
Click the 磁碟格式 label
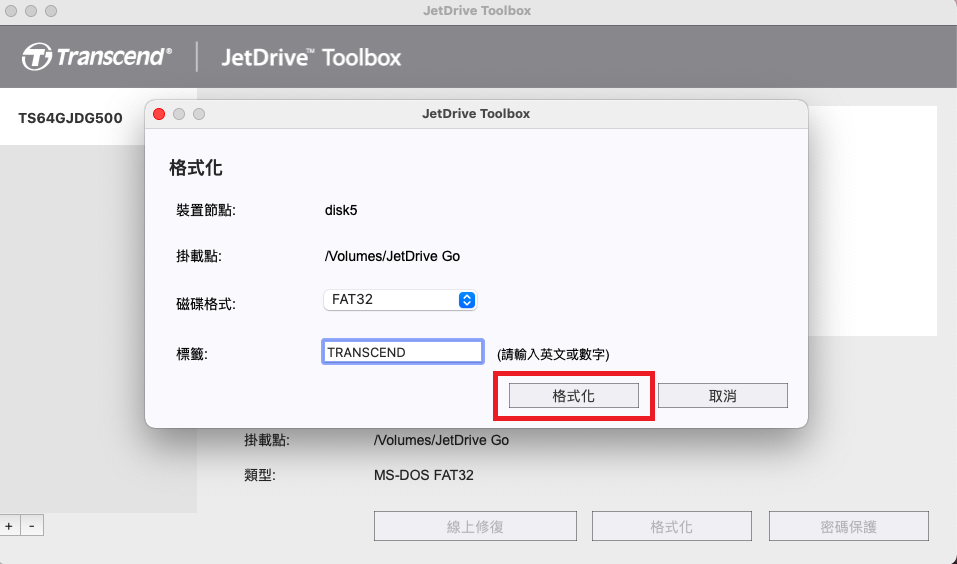point(206,304)
